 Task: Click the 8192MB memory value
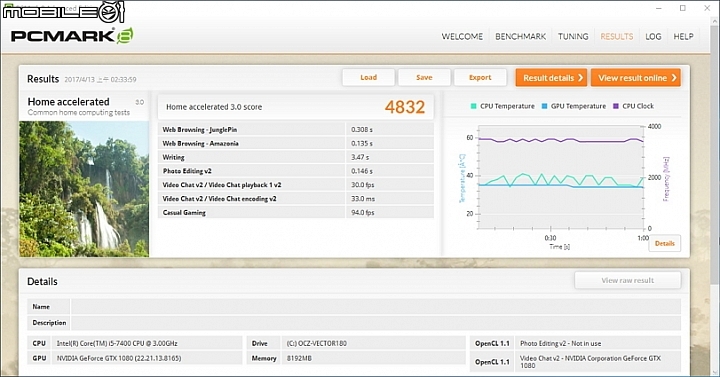pyautogui.click(x=299, y=358)
